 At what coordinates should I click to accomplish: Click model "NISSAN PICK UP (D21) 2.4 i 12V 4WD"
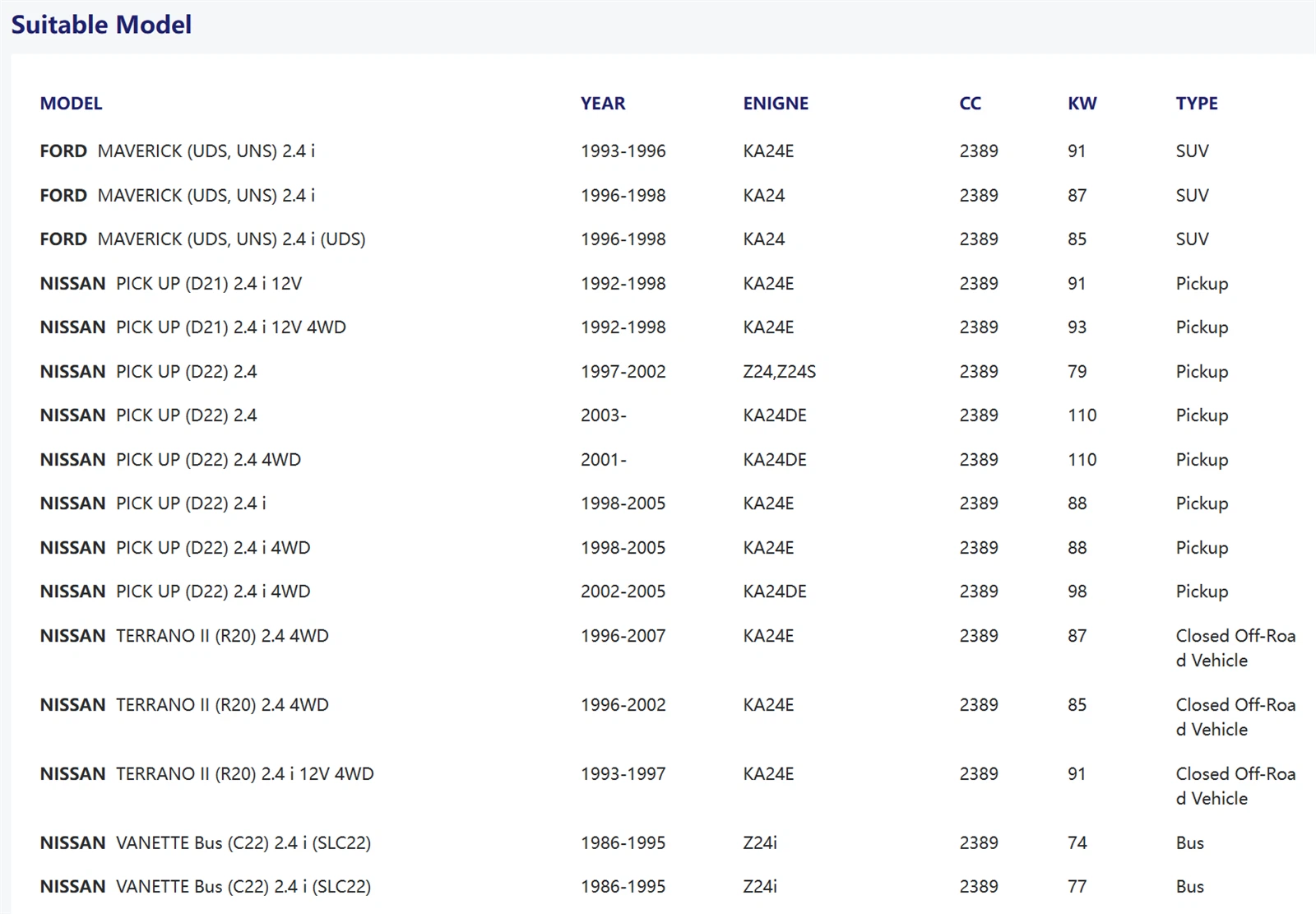[193, 327]
